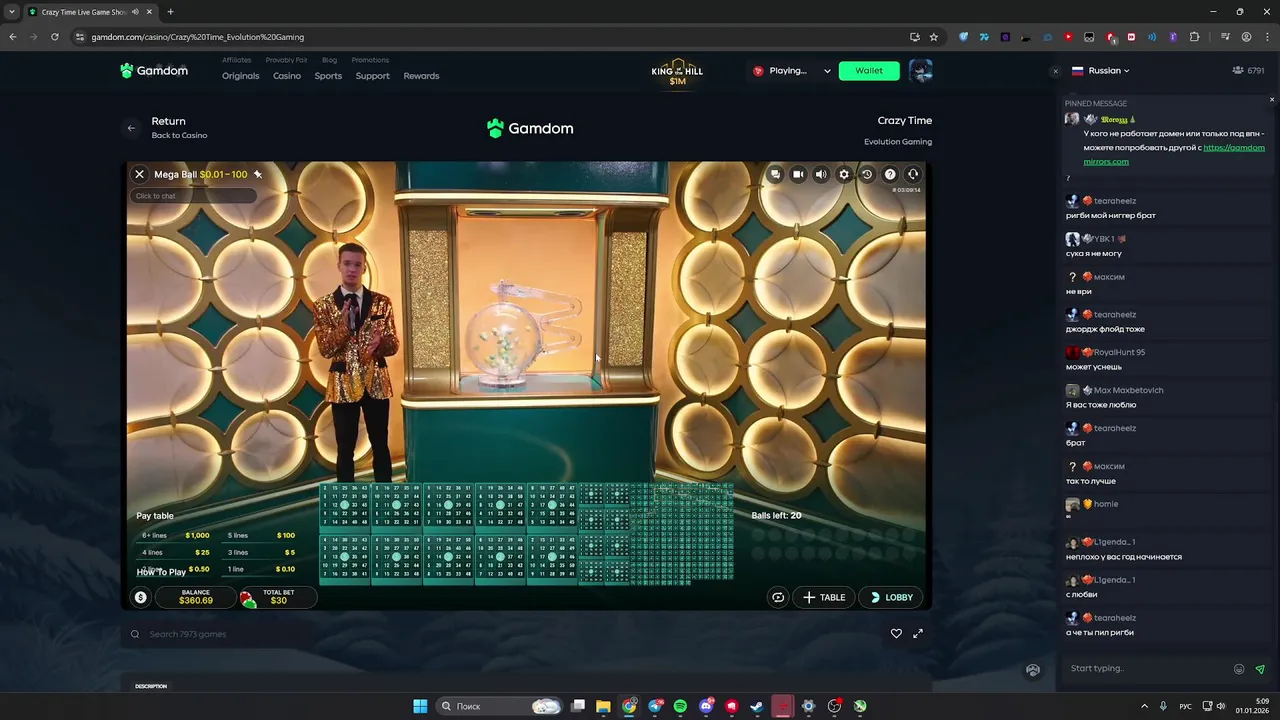The width and height of the screenshot is (1280, 720).
Task: Open the Casino menu
Action: (x=287, y=76)
